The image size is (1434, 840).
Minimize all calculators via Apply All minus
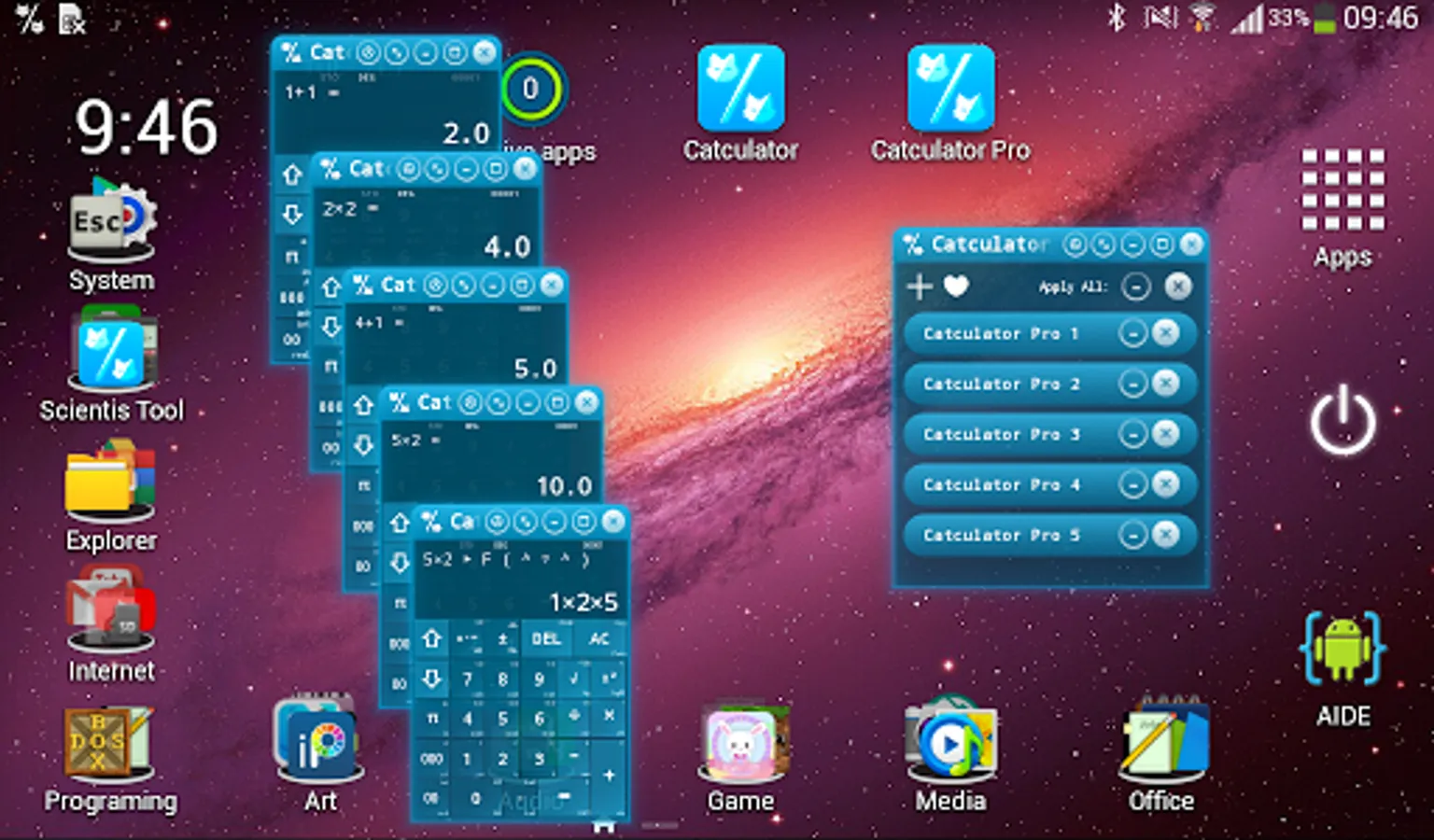pyautogui.click(x=1135, y=286)
